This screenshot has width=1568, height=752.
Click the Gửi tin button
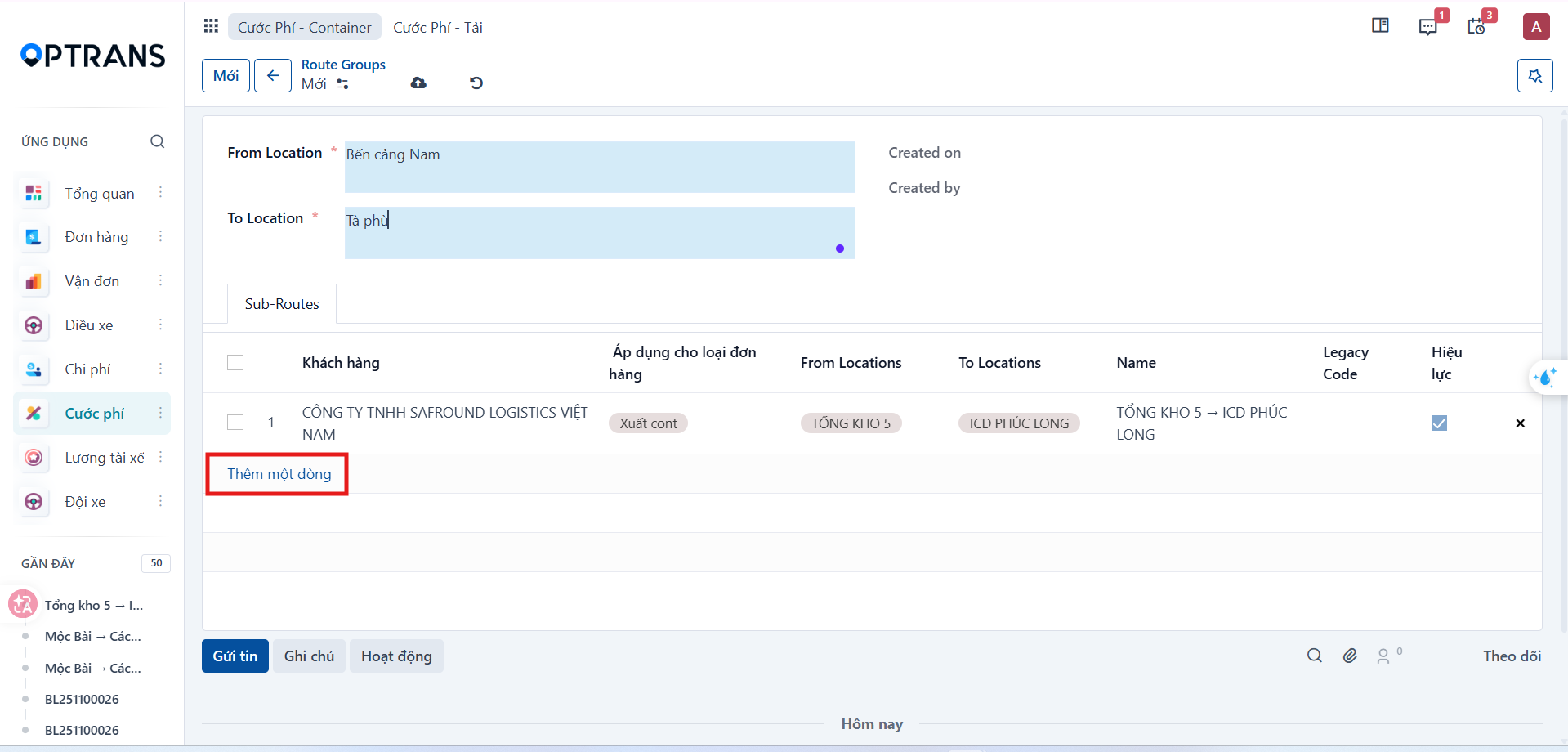(x=235, y=656)
